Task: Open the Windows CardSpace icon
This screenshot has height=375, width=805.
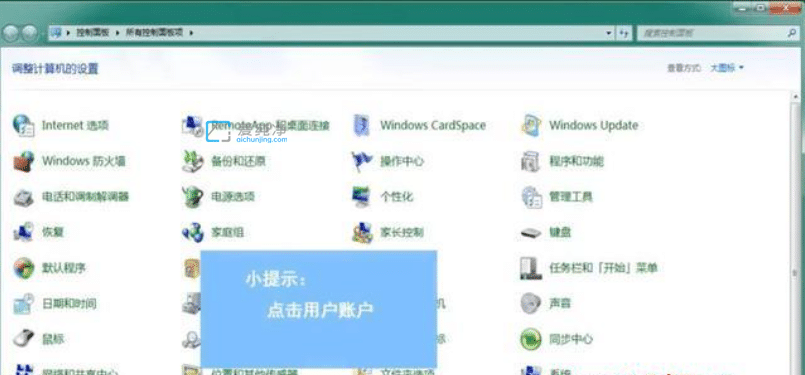Action: (362, 126)
